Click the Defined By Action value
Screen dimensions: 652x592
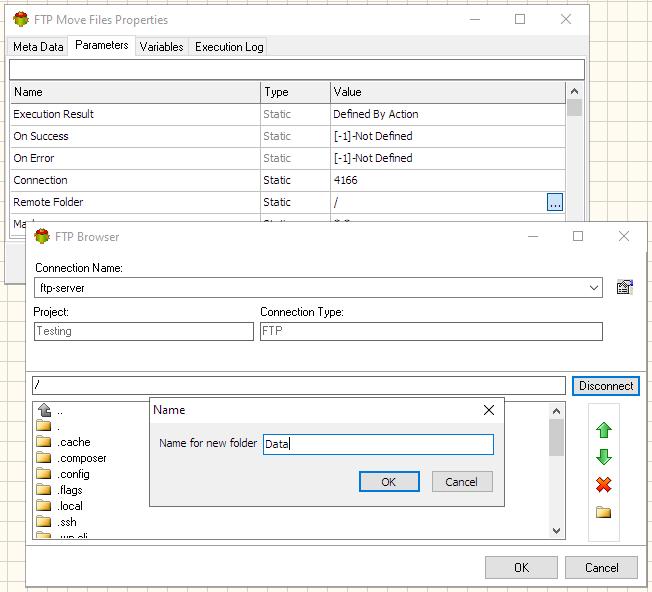point(376,114)
